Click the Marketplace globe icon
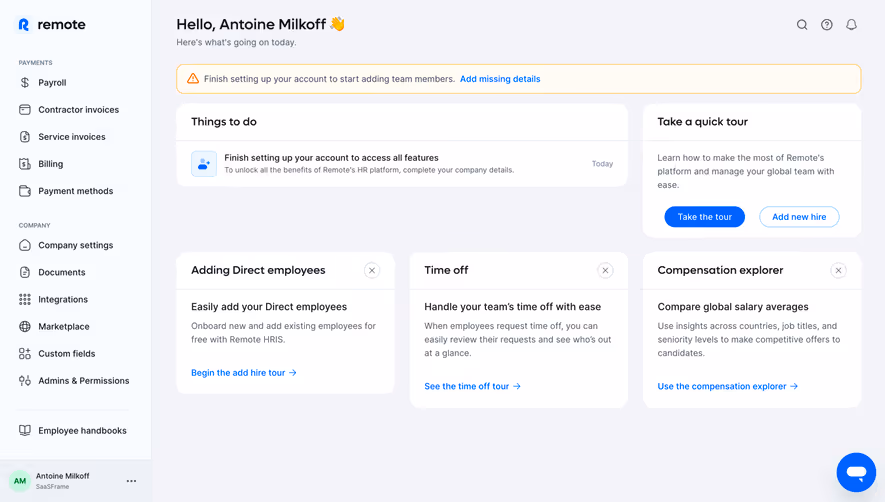 [25, 326]
